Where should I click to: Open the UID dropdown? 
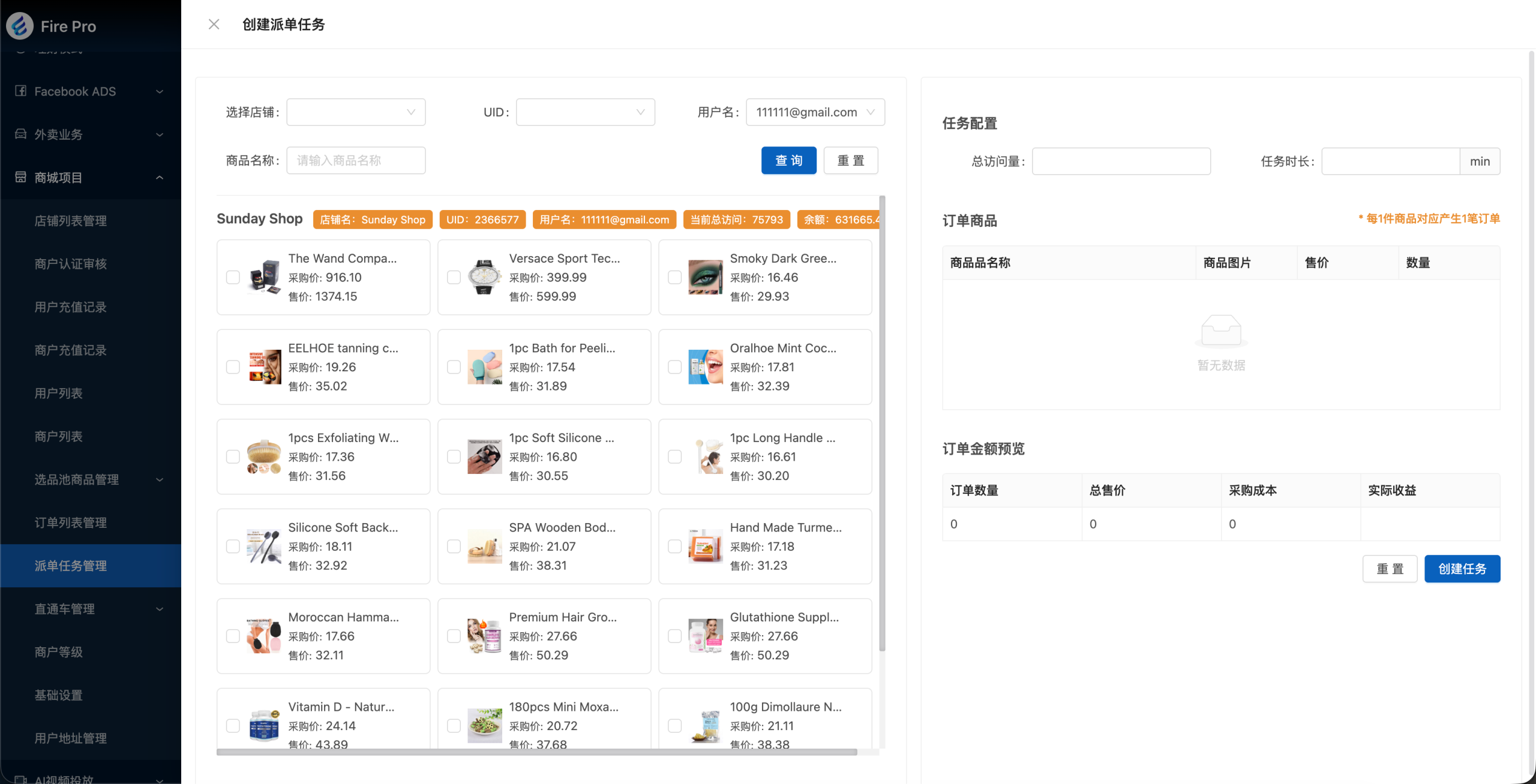click(585, 112)
